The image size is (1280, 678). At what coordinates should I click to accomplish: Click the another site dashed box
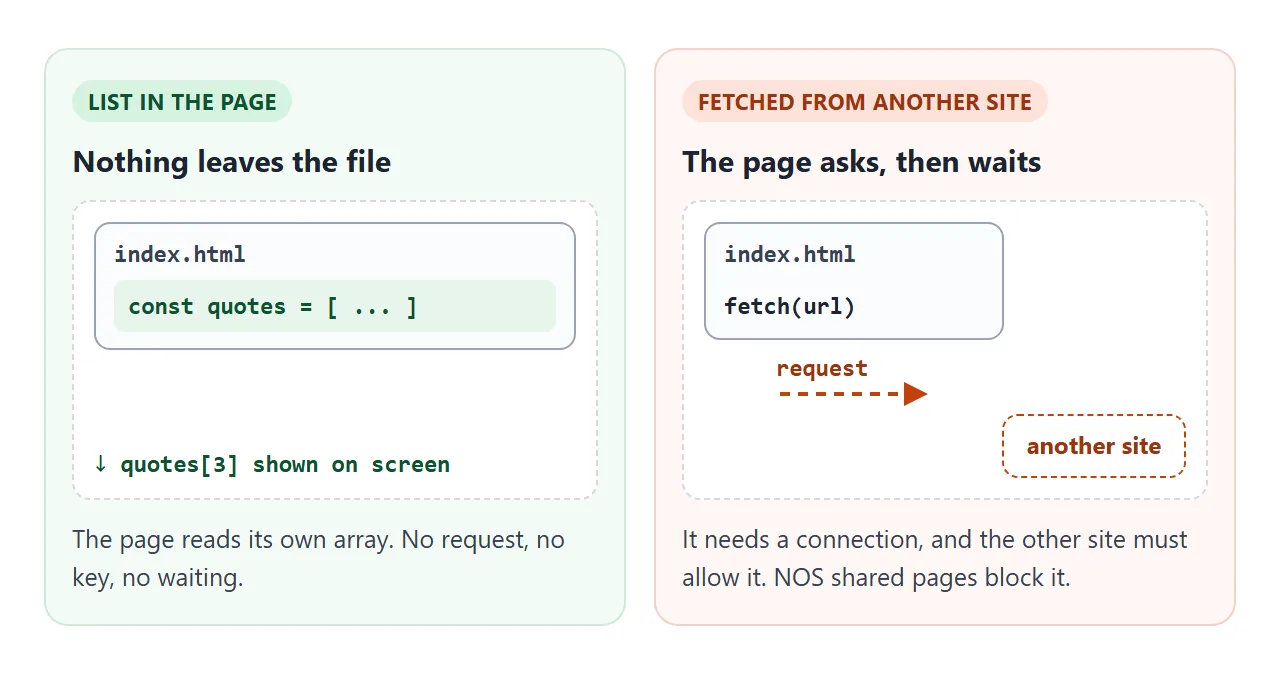tap(1094, 446)
